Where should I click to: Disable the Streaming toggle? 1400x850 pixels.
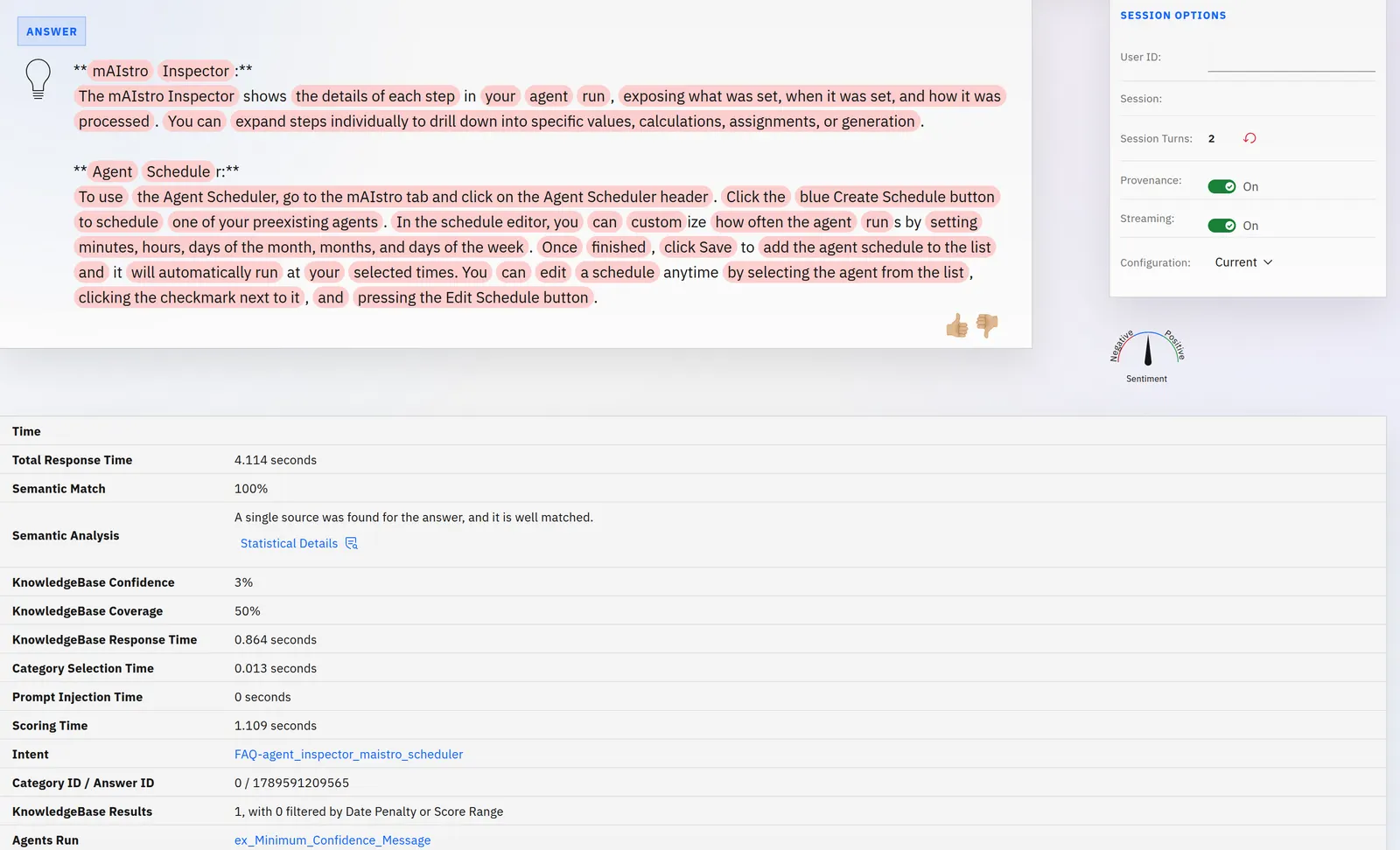(1221, 226)
